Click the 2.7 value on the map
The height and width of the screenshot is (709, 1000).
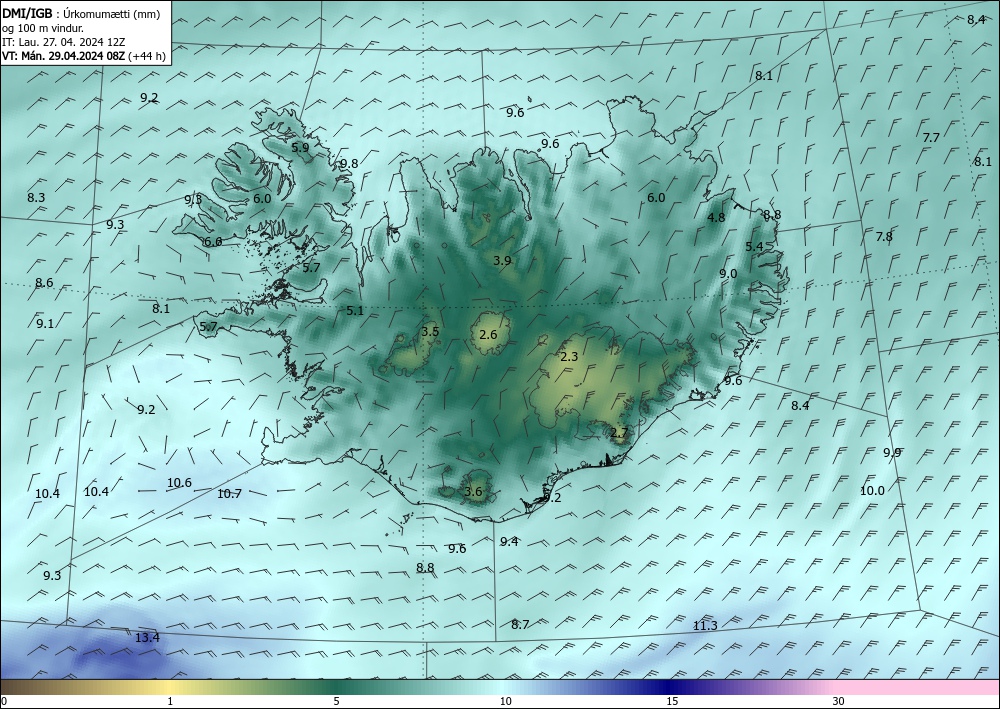point(619,432)
